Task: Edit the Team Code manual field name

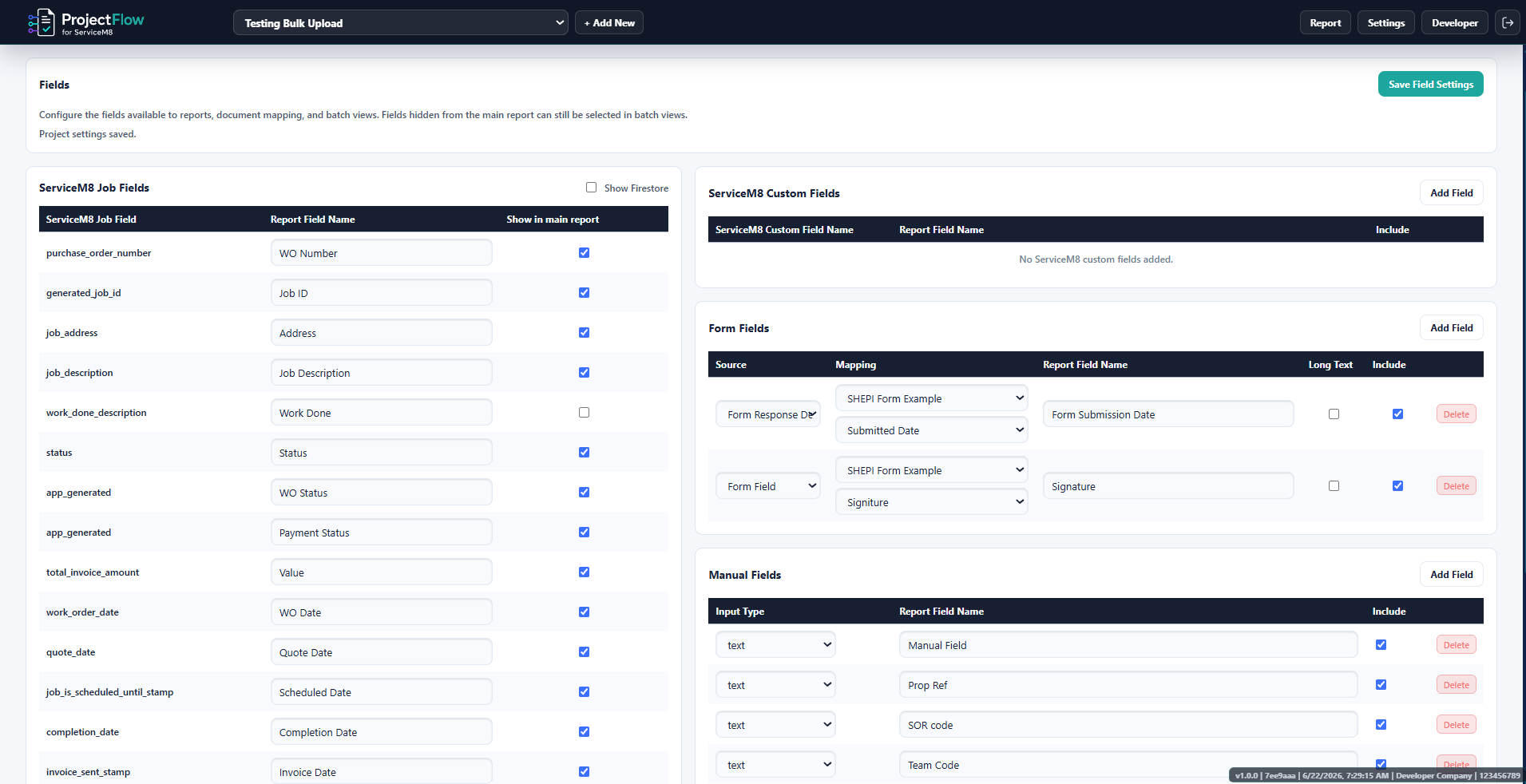Action: (1128, 765)
